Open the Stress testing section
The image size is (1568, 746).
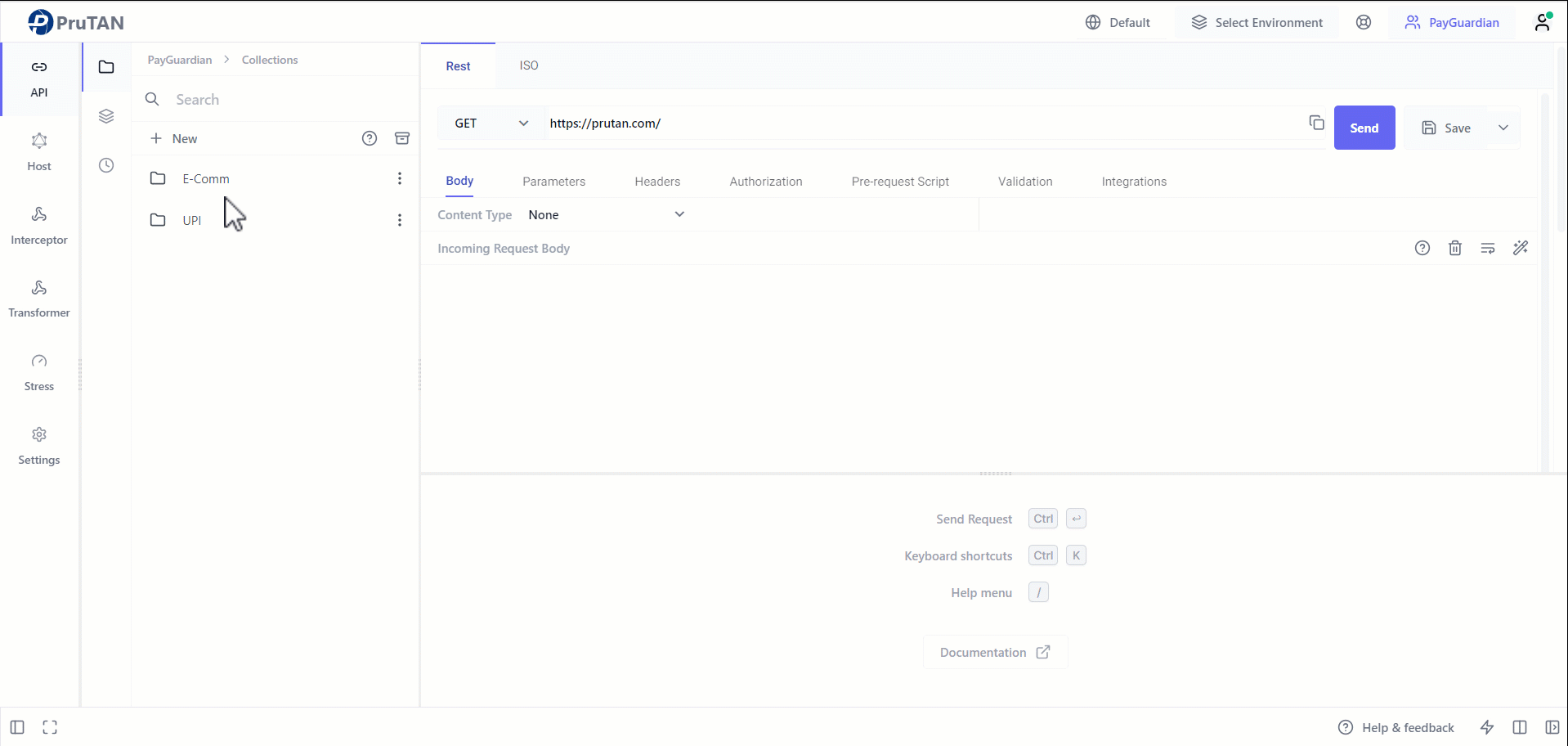[x=39, y=373]
